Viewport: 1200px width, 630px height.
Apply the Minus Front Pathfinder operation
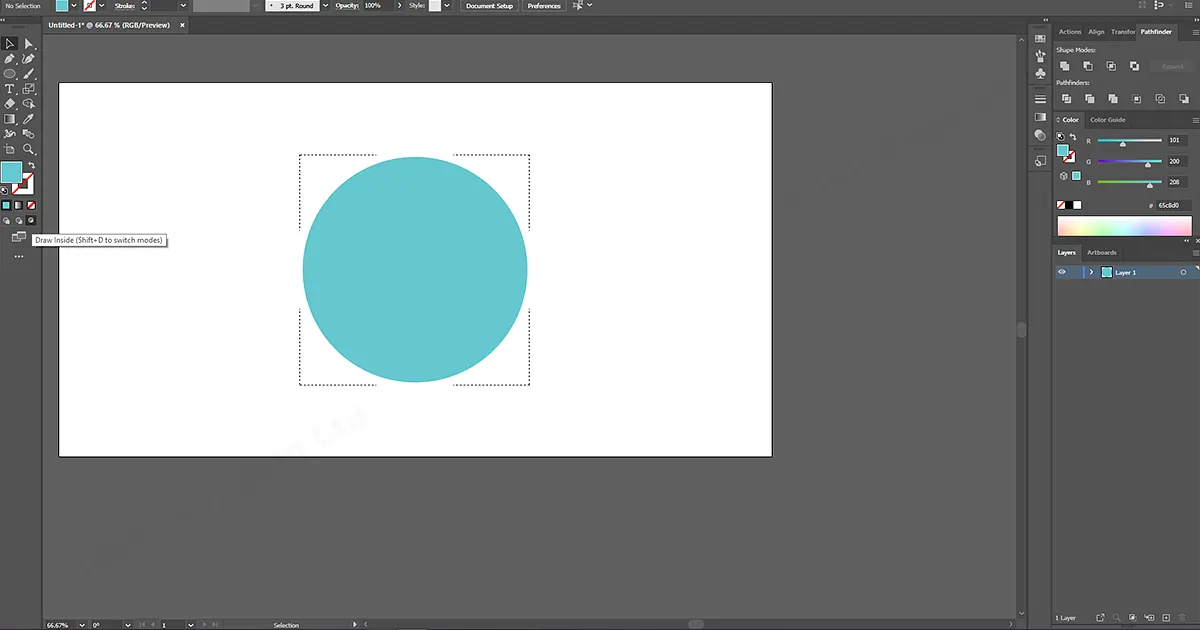click(1088, 66)
